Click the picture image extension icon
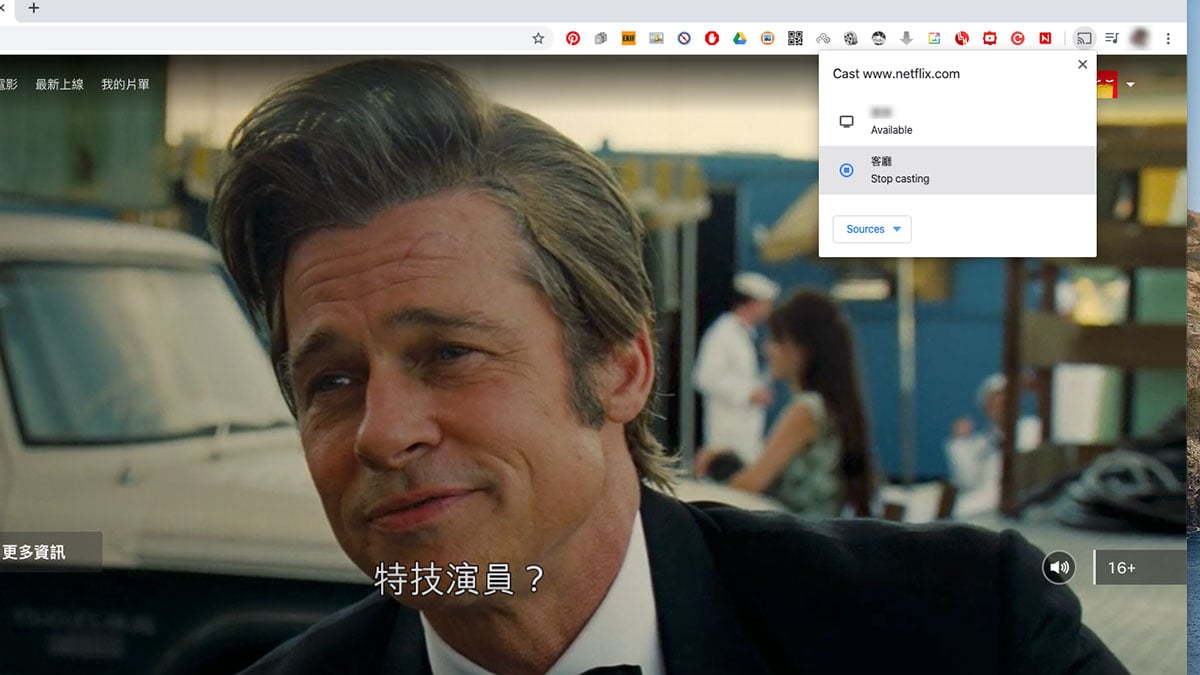This screenshot has height=675, width=1200. point(657,38)
